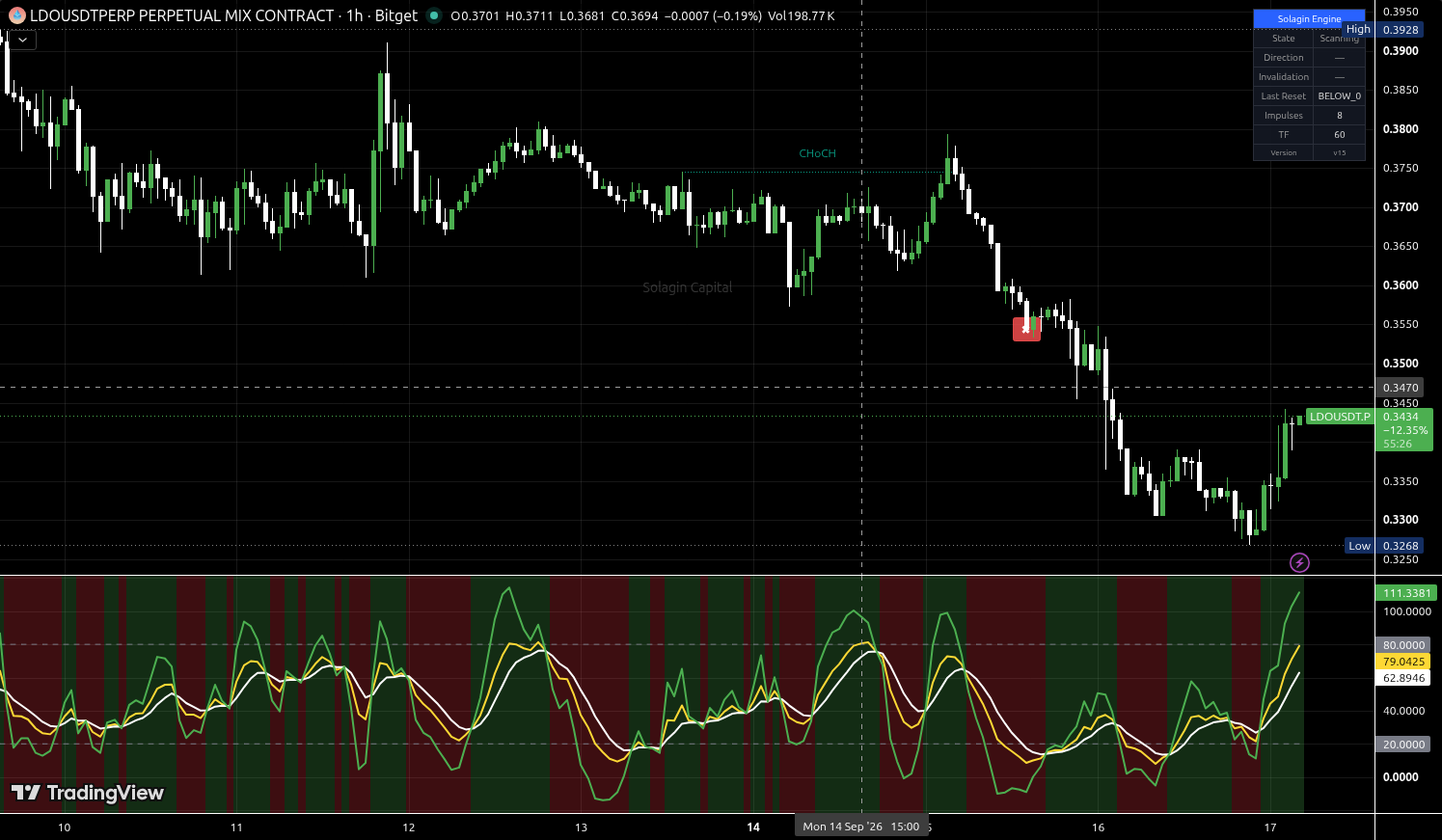1442x840 pixels.
Task: Click the Vol 198.77K legend value
Action: tap(802, 15)
